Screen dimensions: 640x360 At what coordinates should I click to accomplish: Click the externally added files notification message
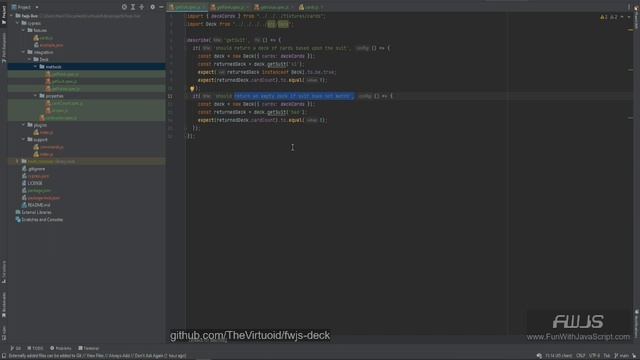tap(97, 356)
